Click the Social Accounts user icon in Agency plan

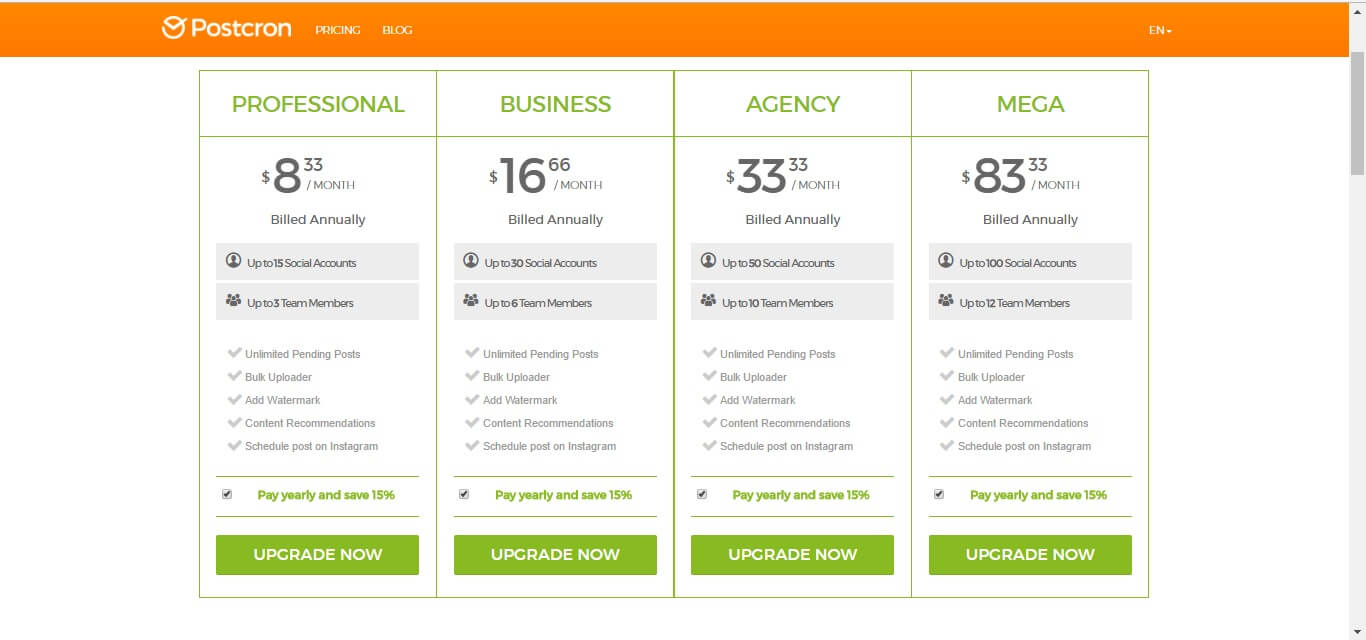coord(709,261)
